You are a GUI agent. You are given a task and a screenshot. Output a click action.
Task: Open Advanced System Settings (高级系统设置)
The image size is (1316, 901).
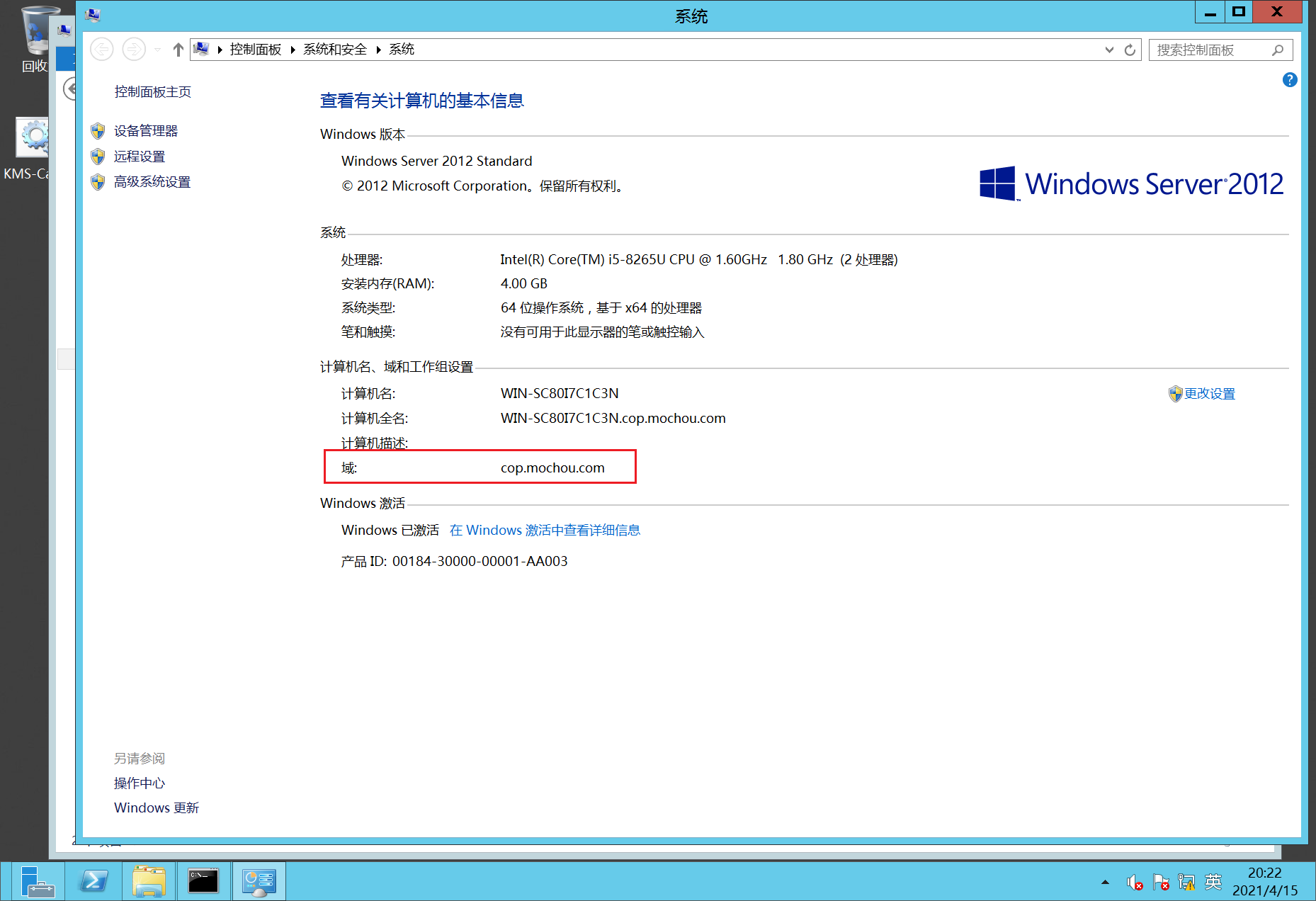coord(152,182)
